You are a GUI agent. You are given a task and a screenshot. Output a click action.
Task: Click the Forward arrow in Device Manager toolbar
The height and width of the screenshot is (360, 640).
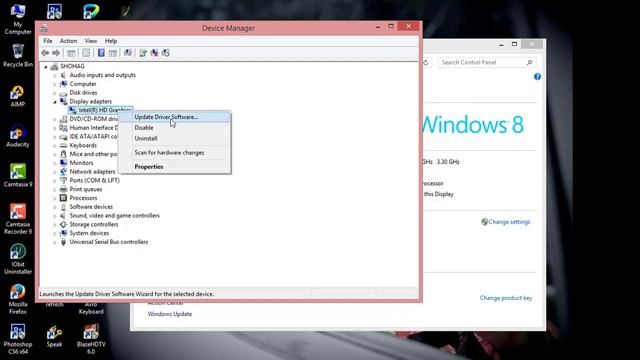[x=56, y=53]
